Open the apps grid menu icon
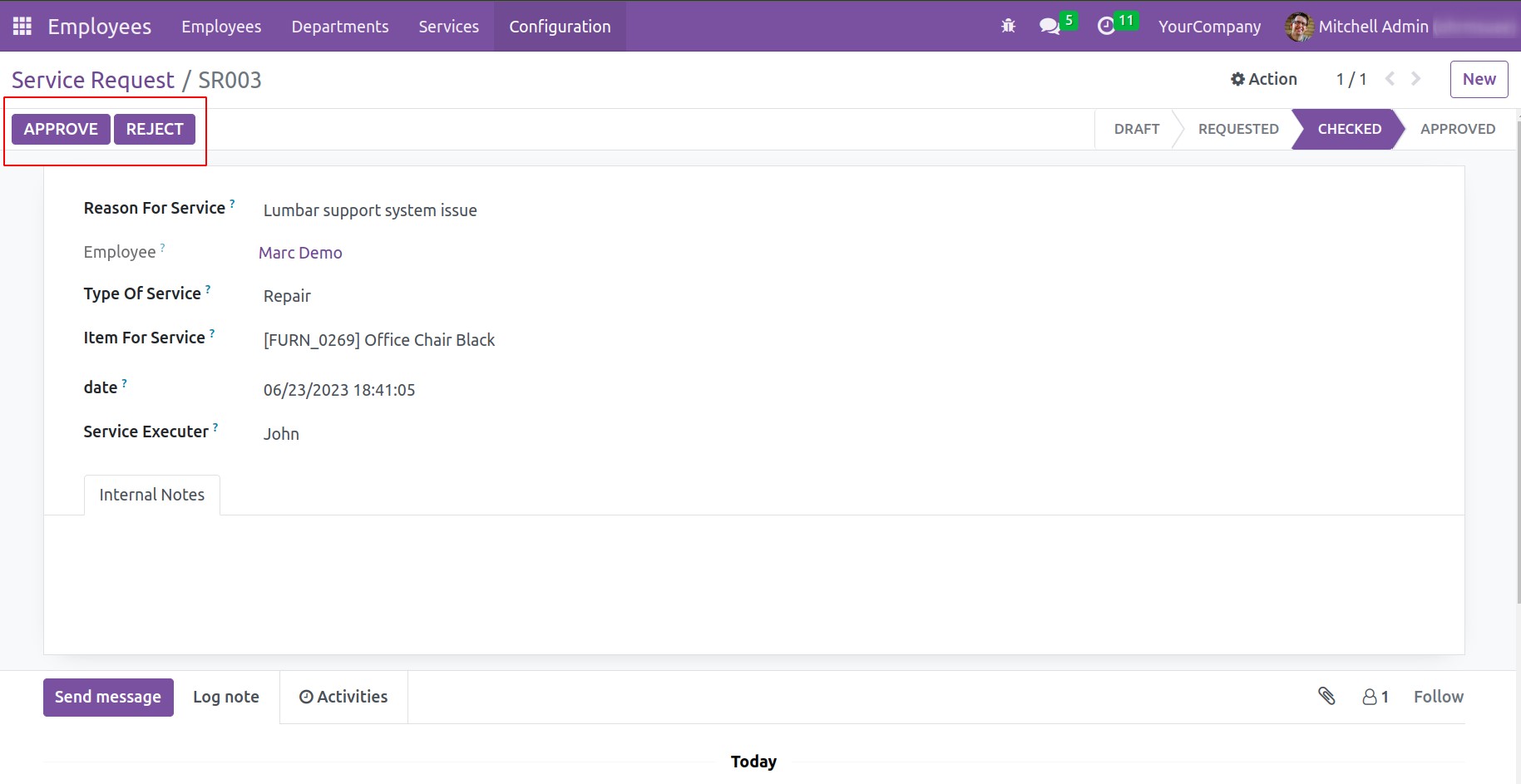 [x=22, y=26]
